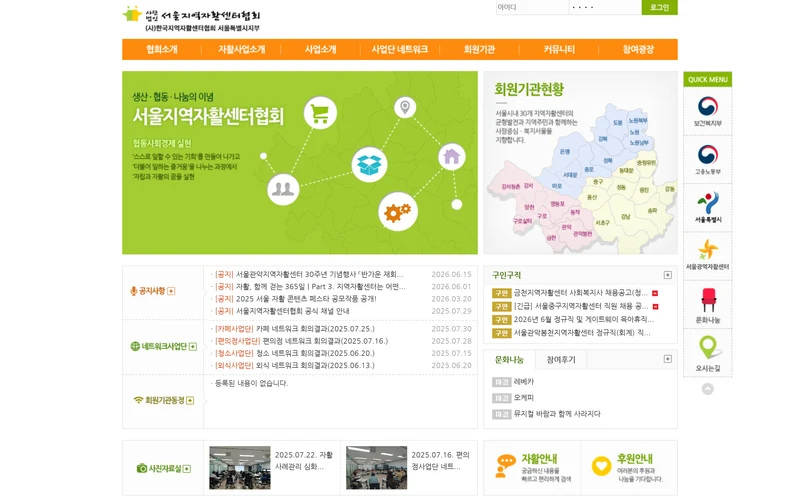Open 문화나눔 red chair quick menu icon
The width and height of the screenshot is (800, 500).
[x=708, y=305]
